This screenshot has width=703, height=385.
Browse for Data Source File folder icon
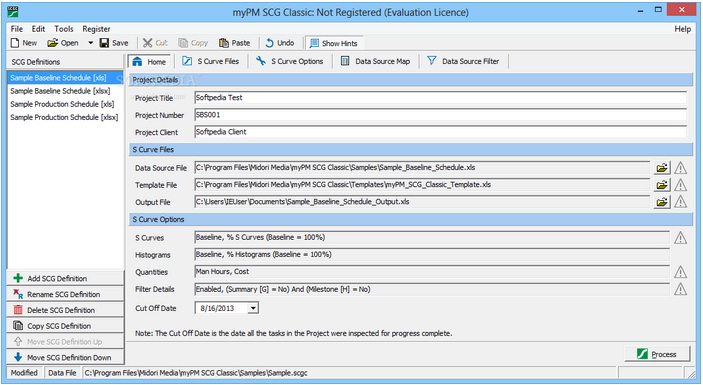[661, 168]
